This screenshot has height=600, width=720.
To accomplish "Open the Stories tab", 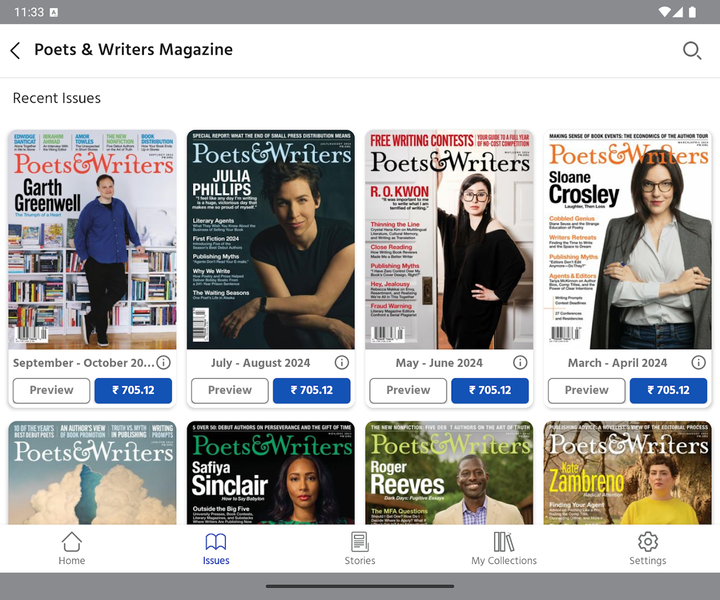I will click(360, 549).
